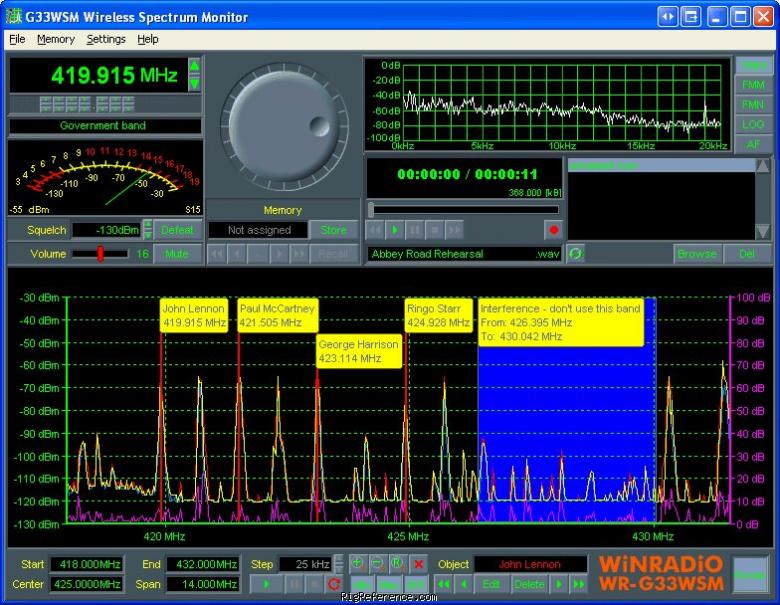Screen dimensions: 780x605
Task: Toggle the AF spectrum button
Action: pyautogui.click(x=753, y=144)
